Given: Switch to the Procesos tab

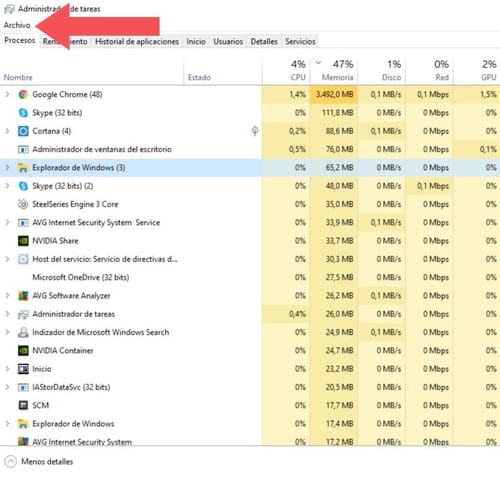Looking at the screenshot, I should (x=20, y=40).
